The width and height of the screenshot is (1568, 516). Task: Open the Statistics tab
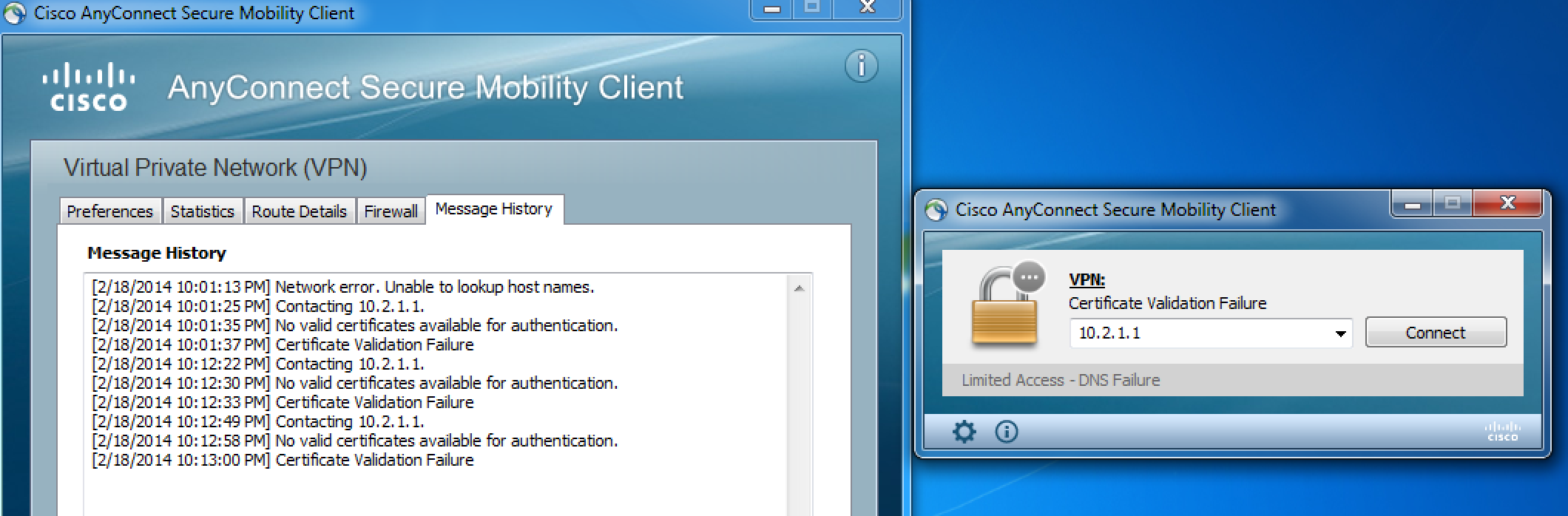click(x=202, y=211)
